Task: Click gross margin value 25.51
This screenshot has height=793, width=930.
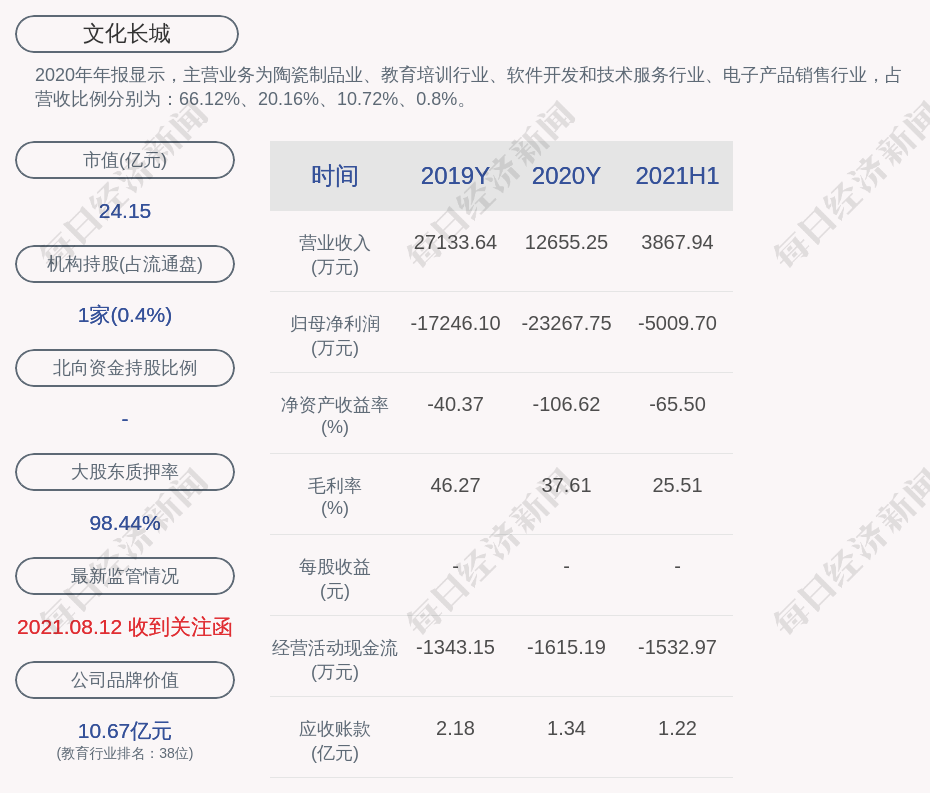Action: tap(677, 485)
